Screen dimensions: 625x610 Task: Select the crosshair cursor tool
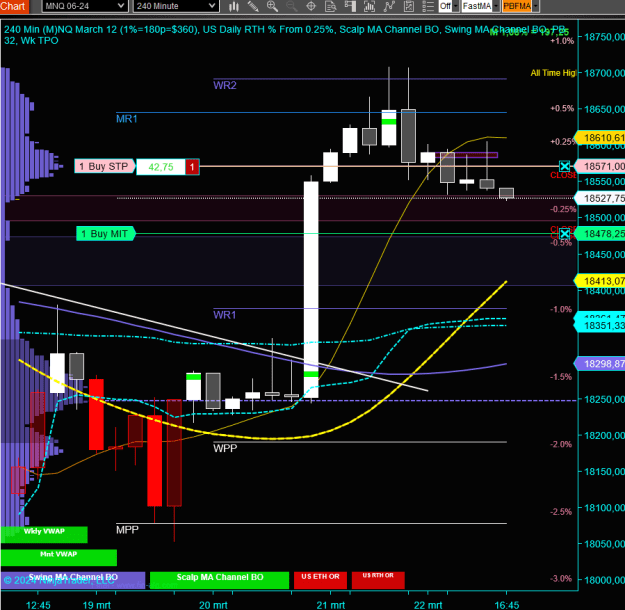tap(311, 6)
